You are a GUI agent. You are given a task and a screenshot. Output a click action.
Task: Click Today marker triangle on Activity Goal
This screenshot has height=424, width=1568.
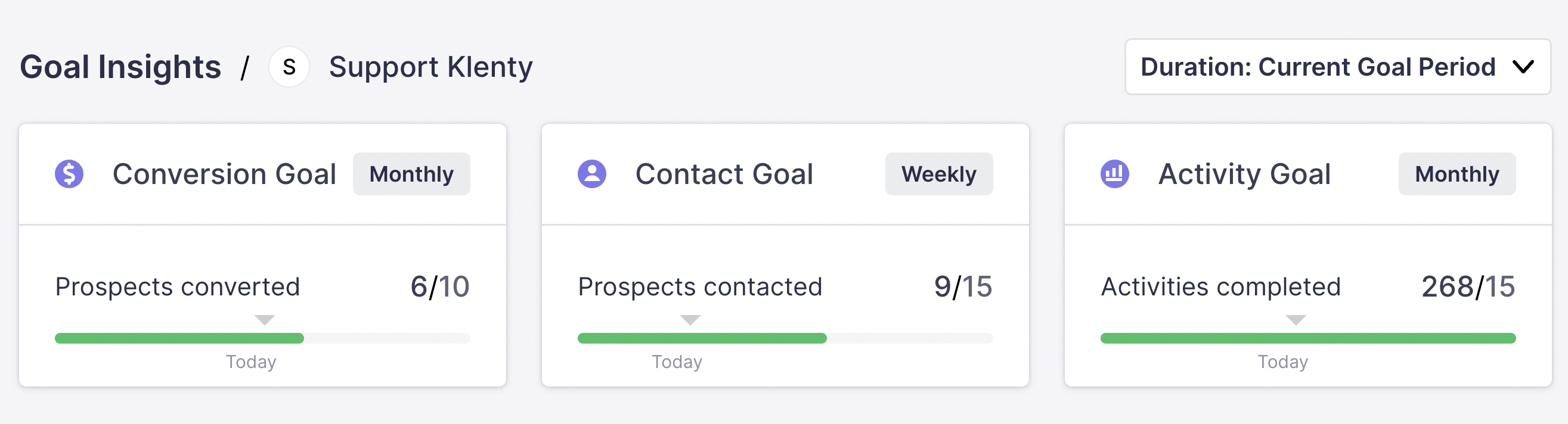click(x=1296, y=320)
